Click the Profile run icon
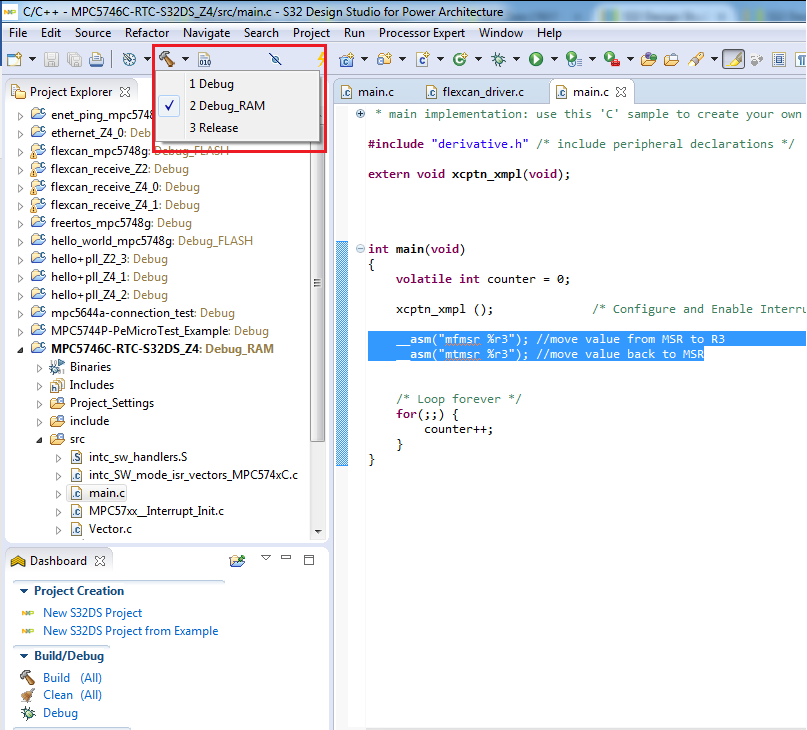 (573, 59)
